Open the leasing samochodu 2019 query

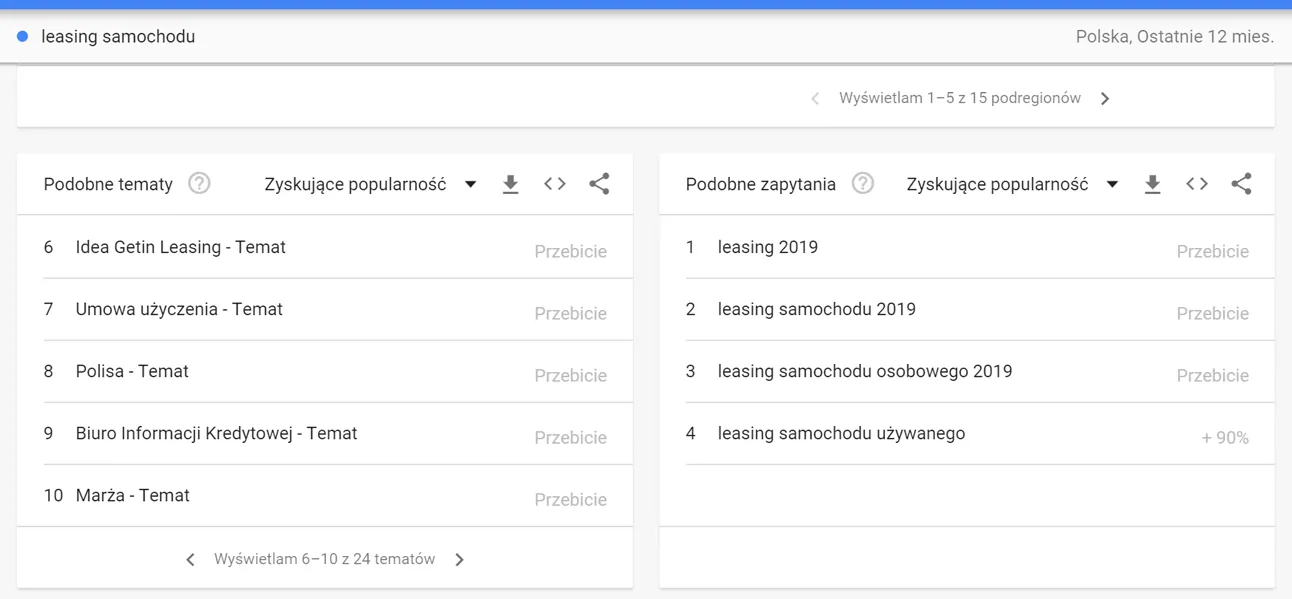(817, 309)
